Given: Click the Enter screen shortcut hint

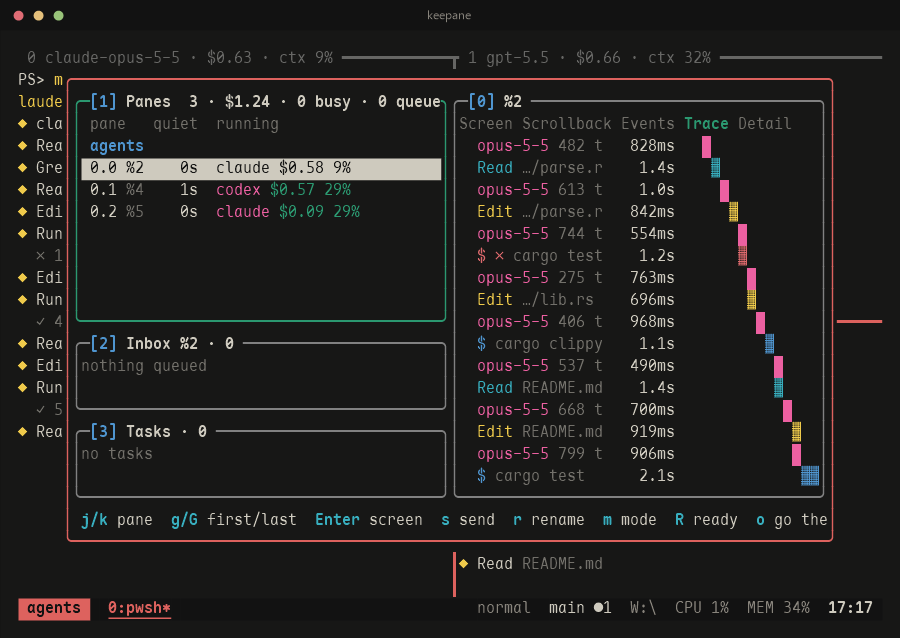Looking at the screenshot, I should coord(368,520).
